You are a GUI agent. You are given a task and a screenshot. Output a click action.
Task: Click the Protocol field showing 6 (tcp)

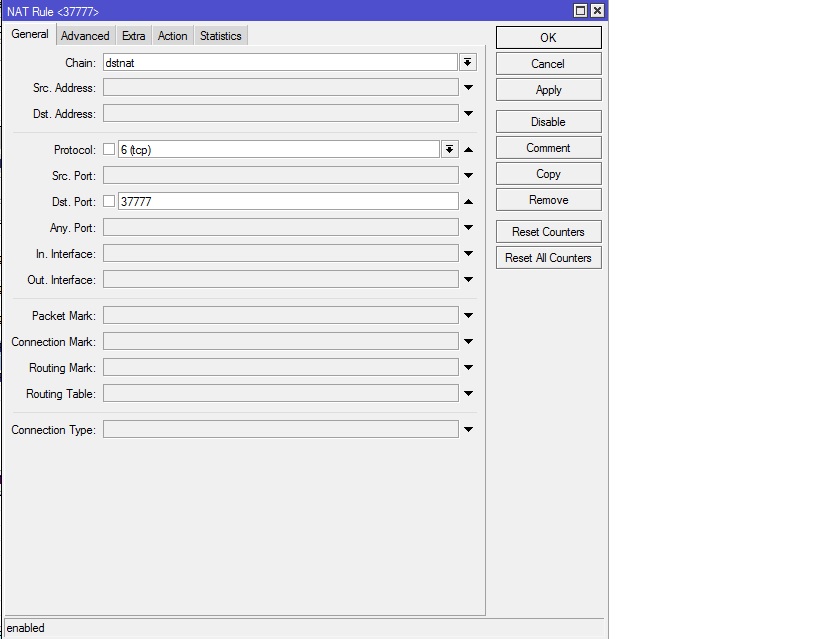point(279,149)
